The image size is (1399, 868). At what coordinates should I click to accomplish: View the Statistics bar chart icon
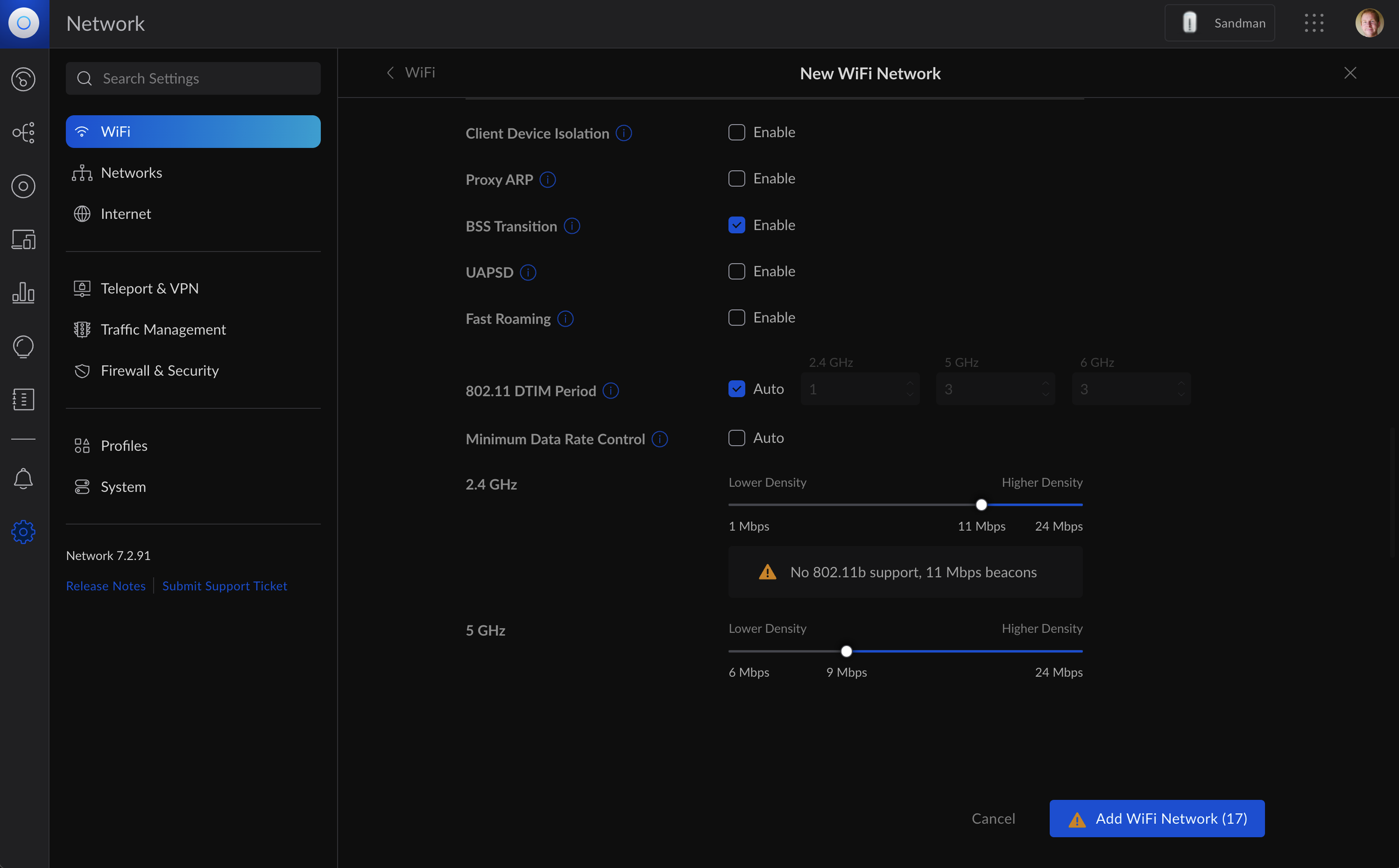24,293
